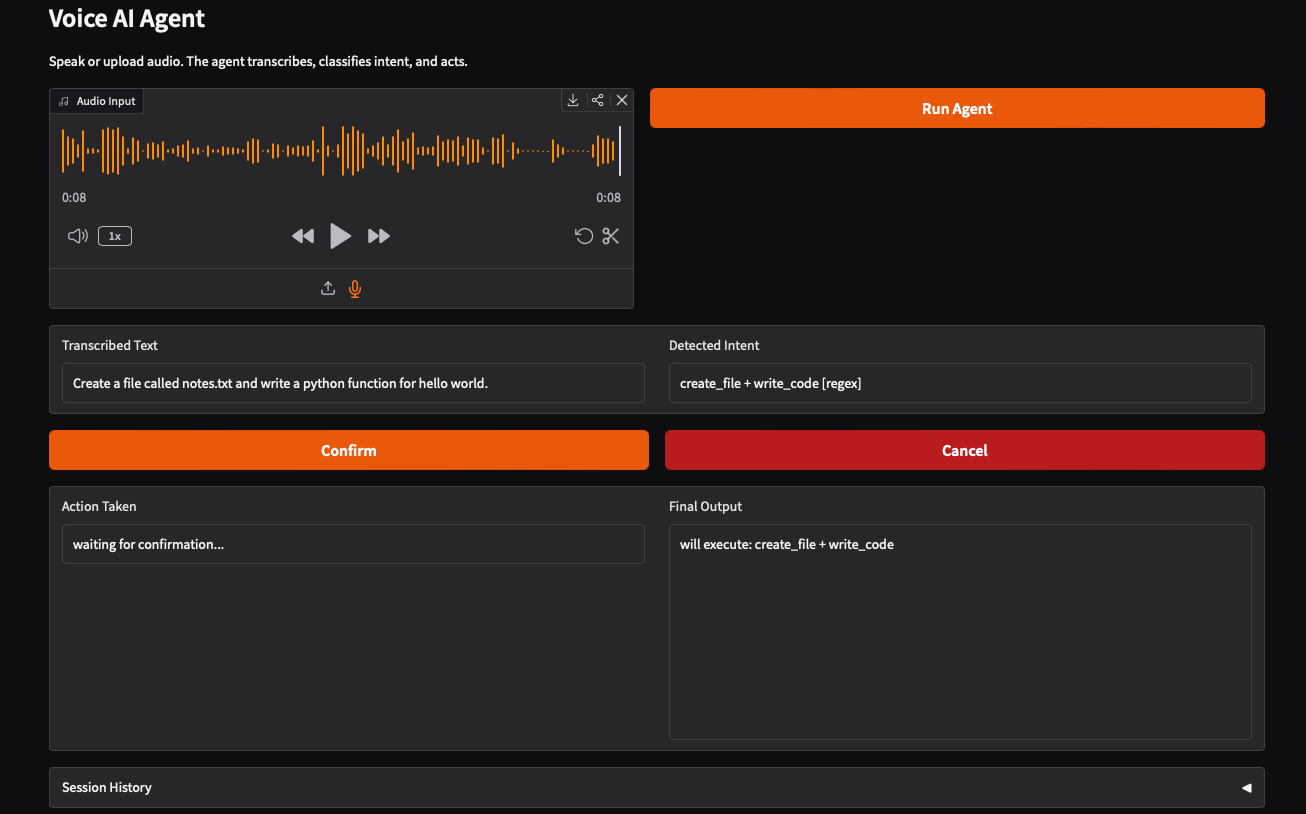Image resolution: width=1306 pixels, height=814 pixels.
Task: Adjust the audio volume speaker icon
Action: tap(78, 236)
